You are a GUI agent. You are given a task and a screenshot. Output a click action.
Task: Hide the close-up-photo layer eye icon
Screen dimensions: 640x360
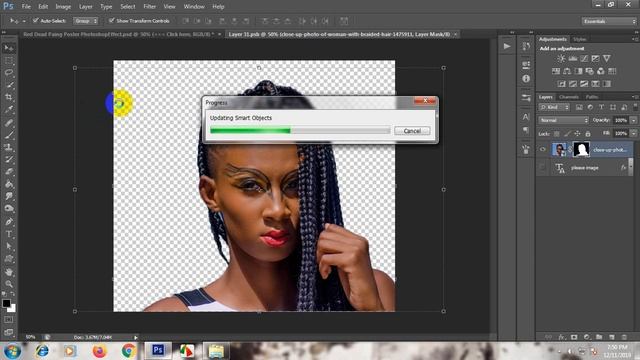point(542,149)
